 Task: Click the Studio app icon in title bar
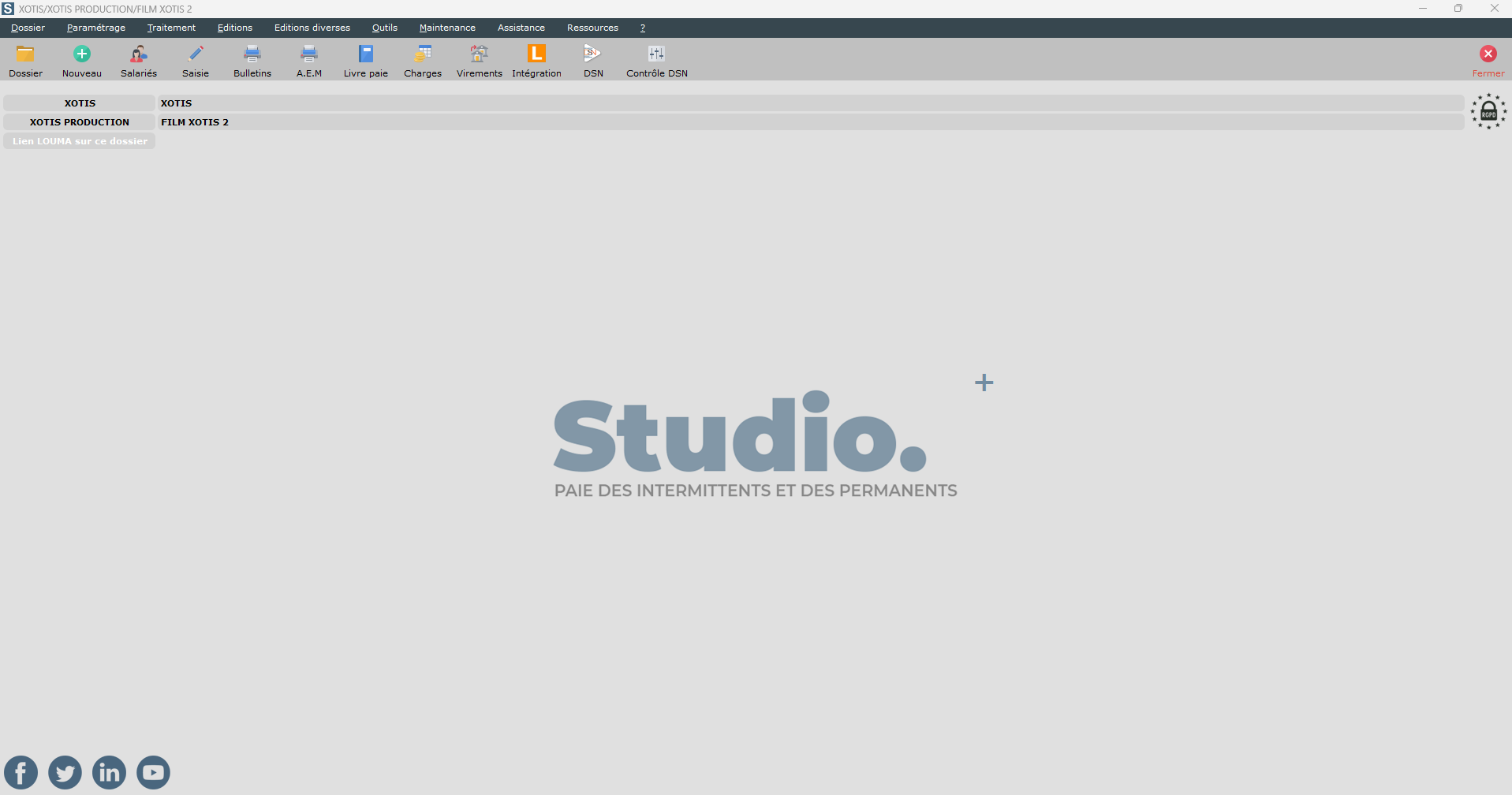(x=8, y=9)
